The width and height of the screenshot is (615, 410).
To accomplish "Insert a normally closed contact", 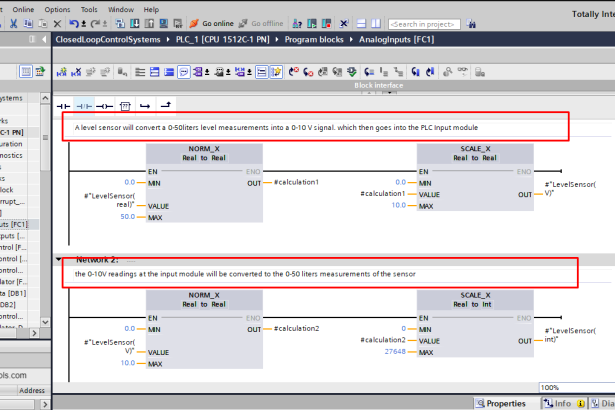I will point(84,104).
